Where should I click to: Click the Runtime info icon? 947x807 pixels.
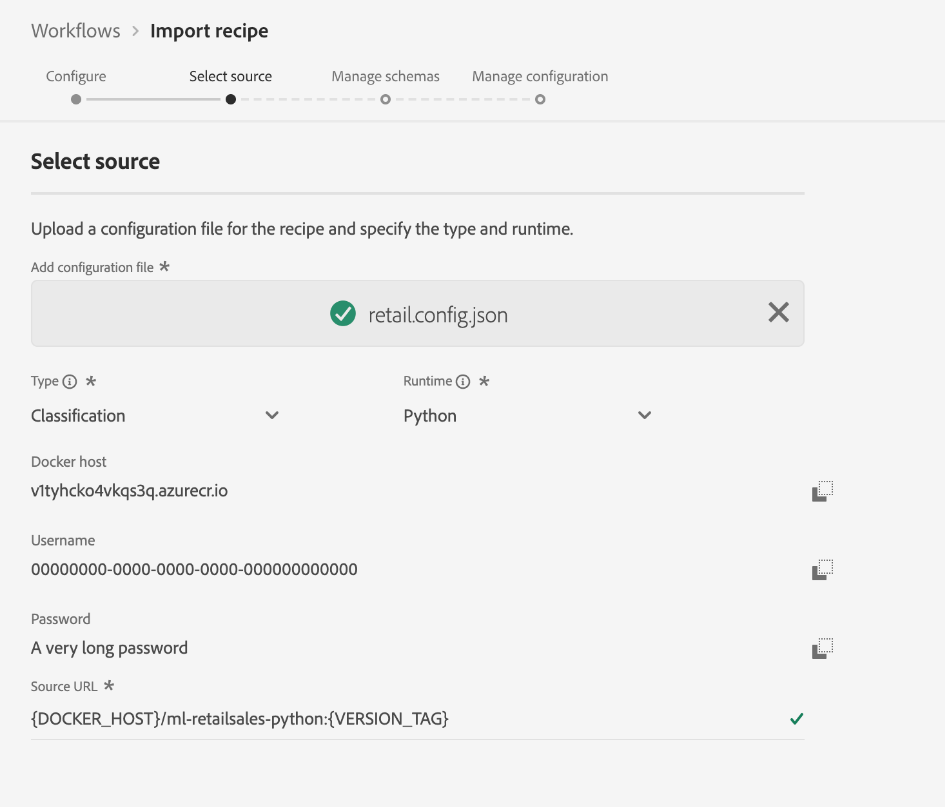pyautogui.click(x=463, y=382)
